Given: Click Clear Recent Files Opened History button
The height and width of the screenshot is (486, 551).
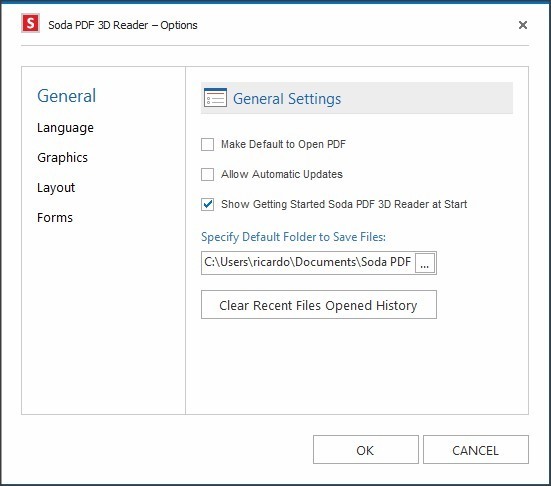Looking at the screenshot, I should coord(319,305).
